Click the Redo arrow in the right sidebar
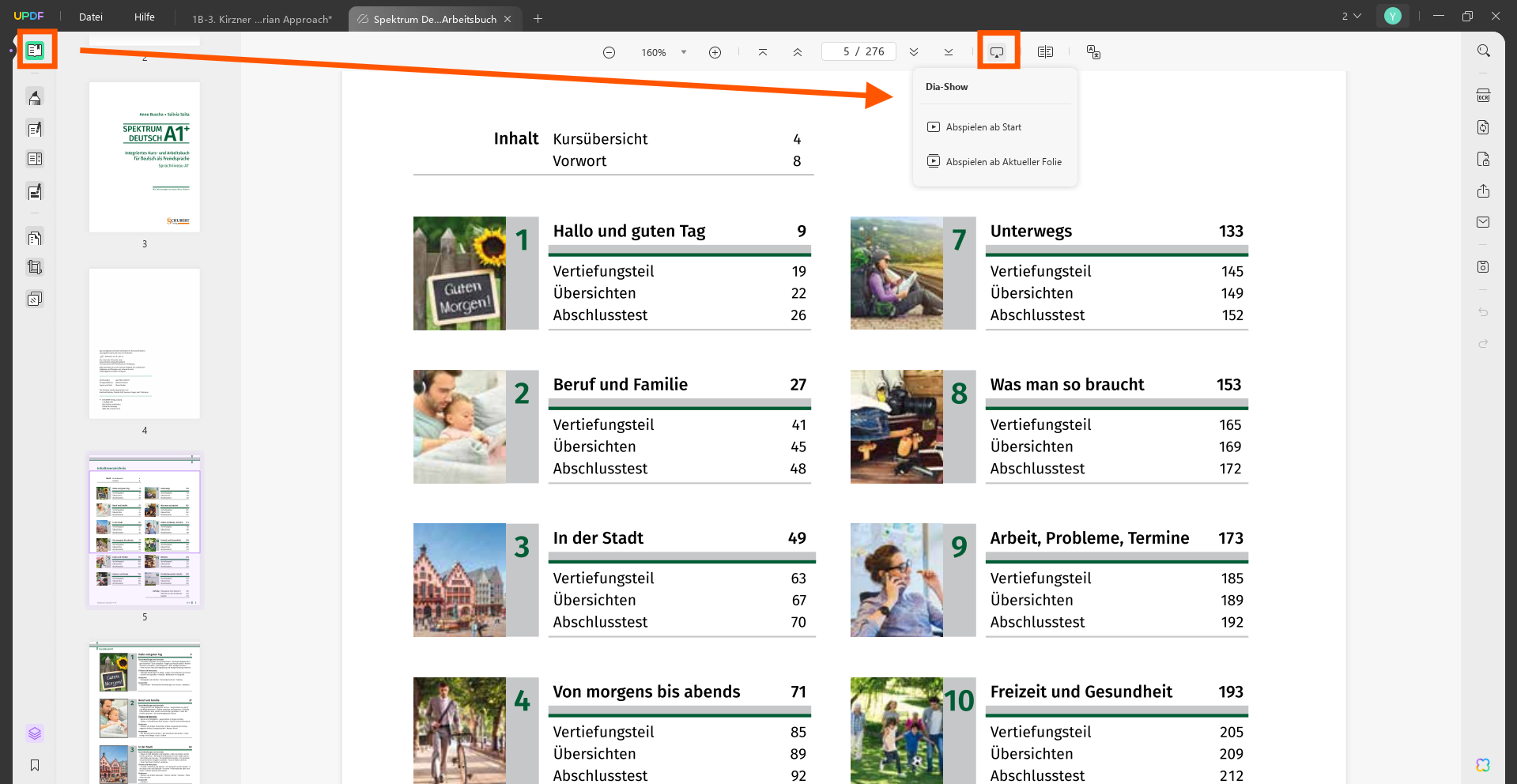The width and height of the screenshot is (1517, 784). pyautogui.click(x=1484, y=344)
